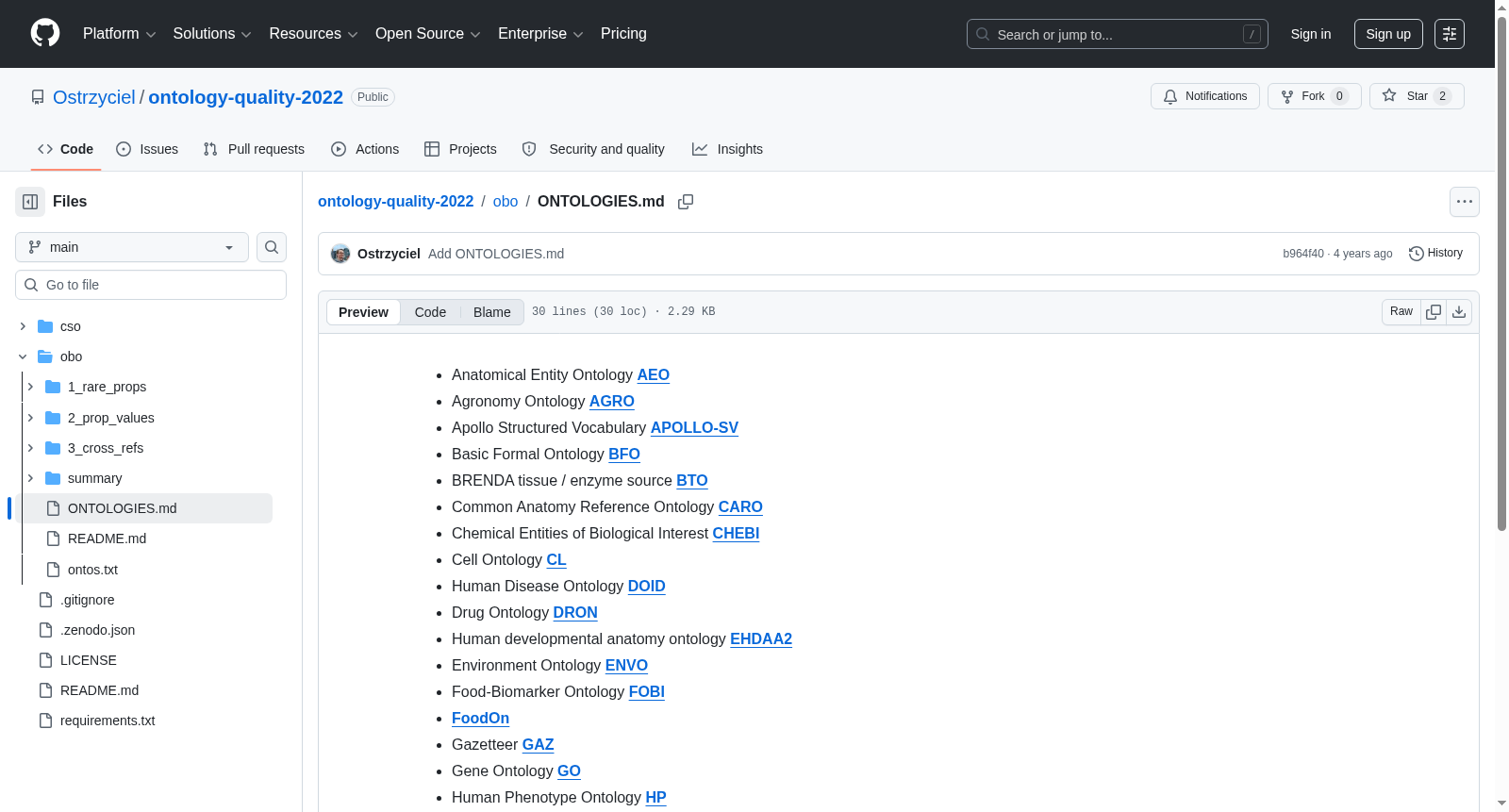Viewport: 1509px width, 812px height.
Task: Open the Issues tab
Action: [147, 149]
